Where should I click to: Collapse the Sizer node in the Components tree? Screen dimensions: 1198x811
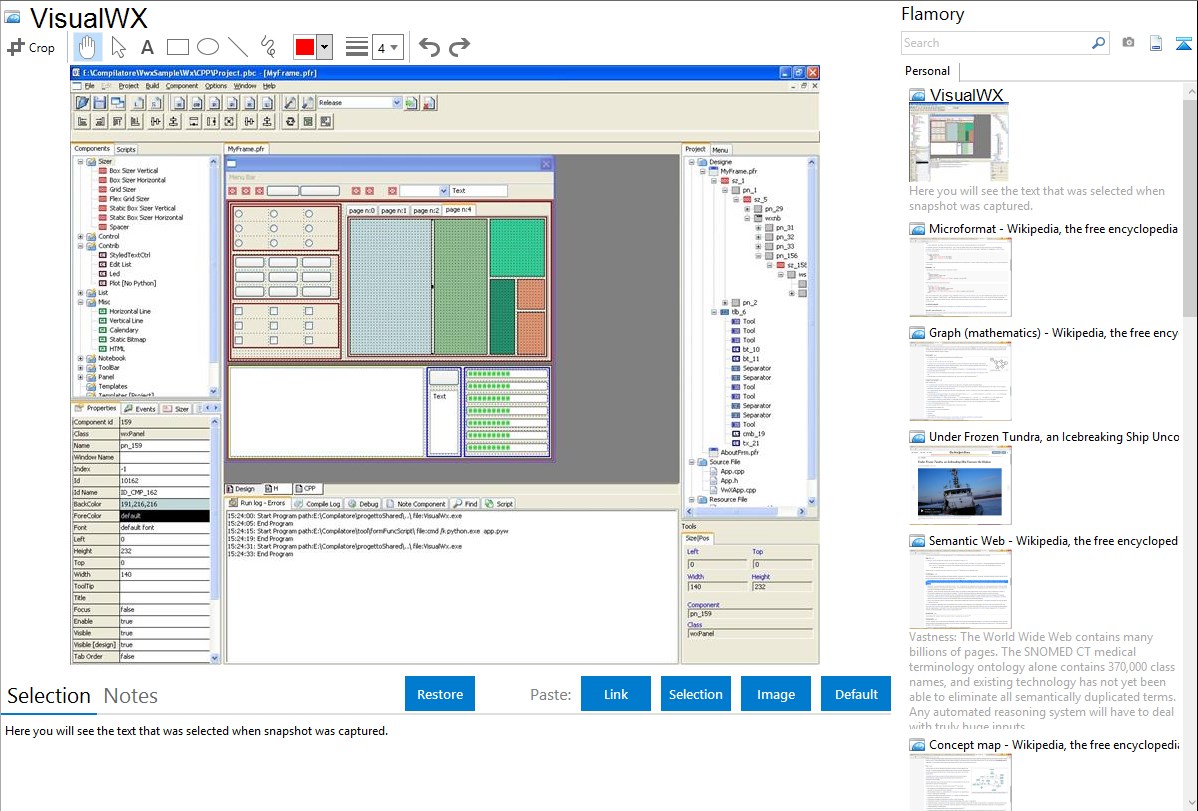pos(80,161)
